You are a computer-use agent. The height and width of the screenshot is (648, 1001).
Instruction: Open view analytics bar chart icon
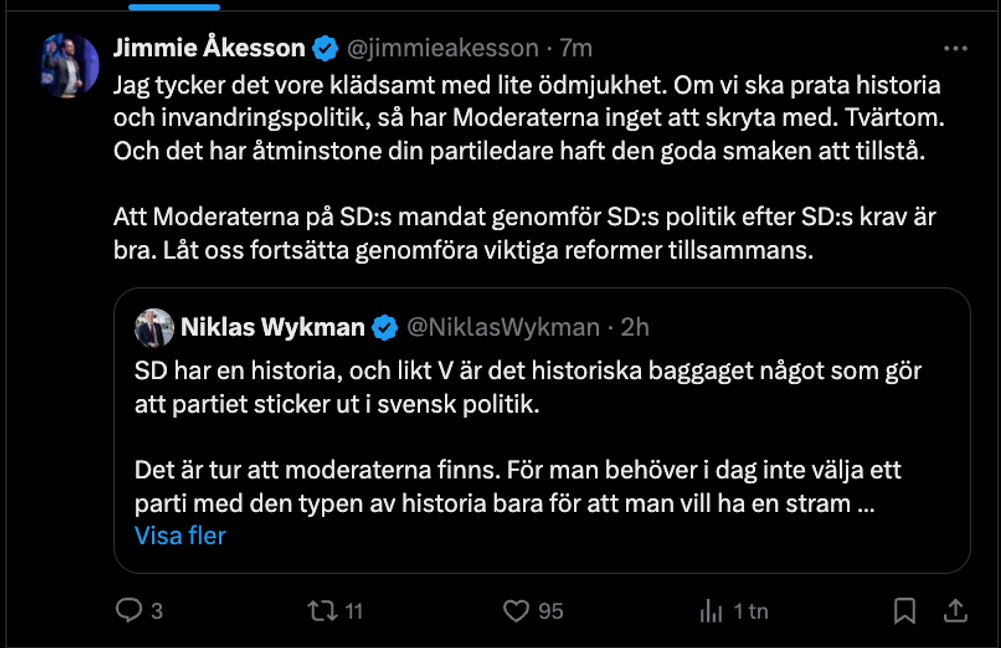click(711, 610)
